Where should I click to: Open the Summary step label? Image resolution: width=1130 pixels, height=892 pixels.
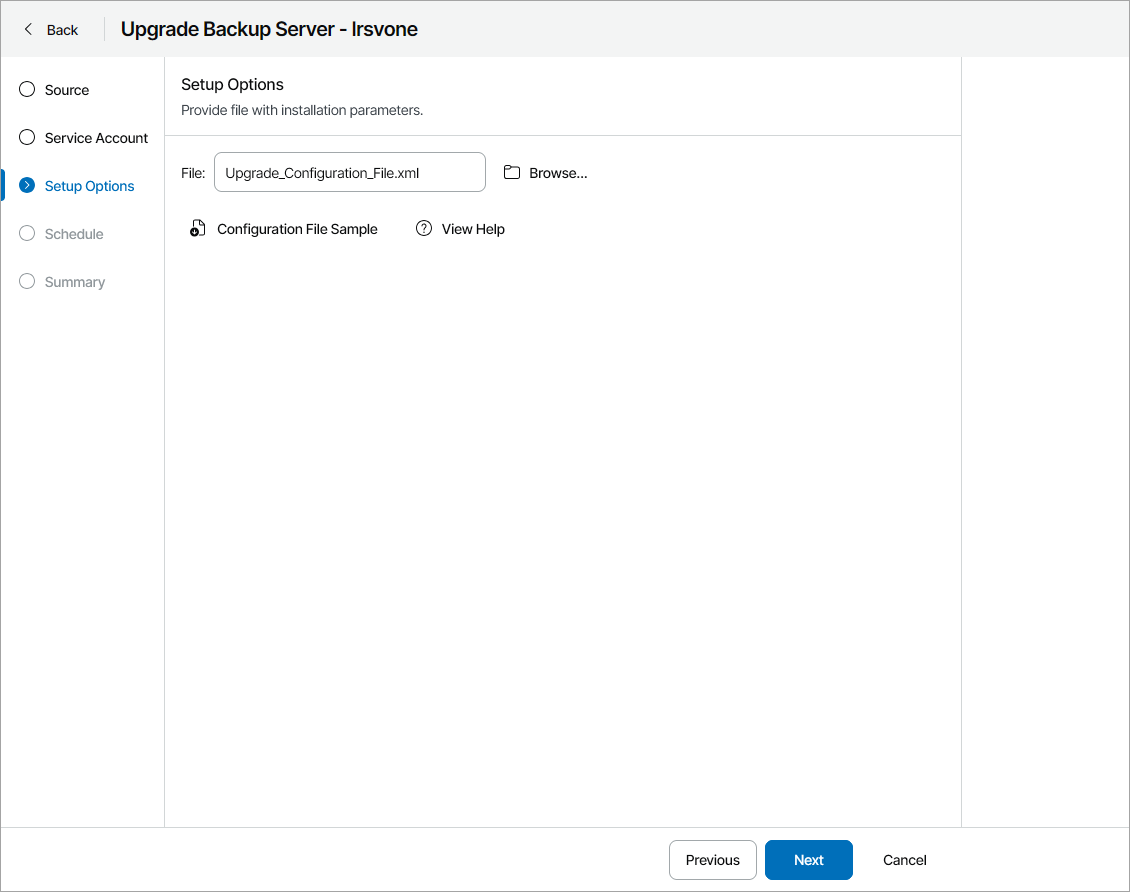tap(75, 282)
